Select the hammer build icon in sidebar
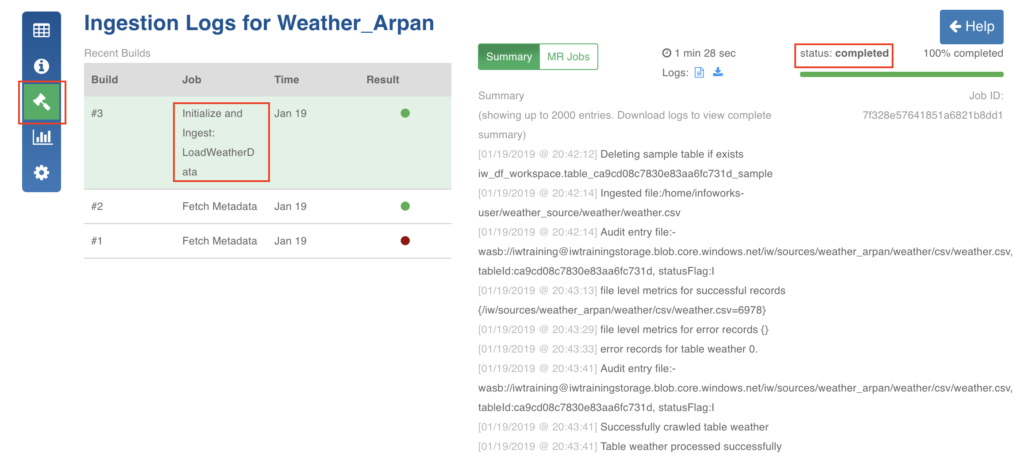 [41, 102]
